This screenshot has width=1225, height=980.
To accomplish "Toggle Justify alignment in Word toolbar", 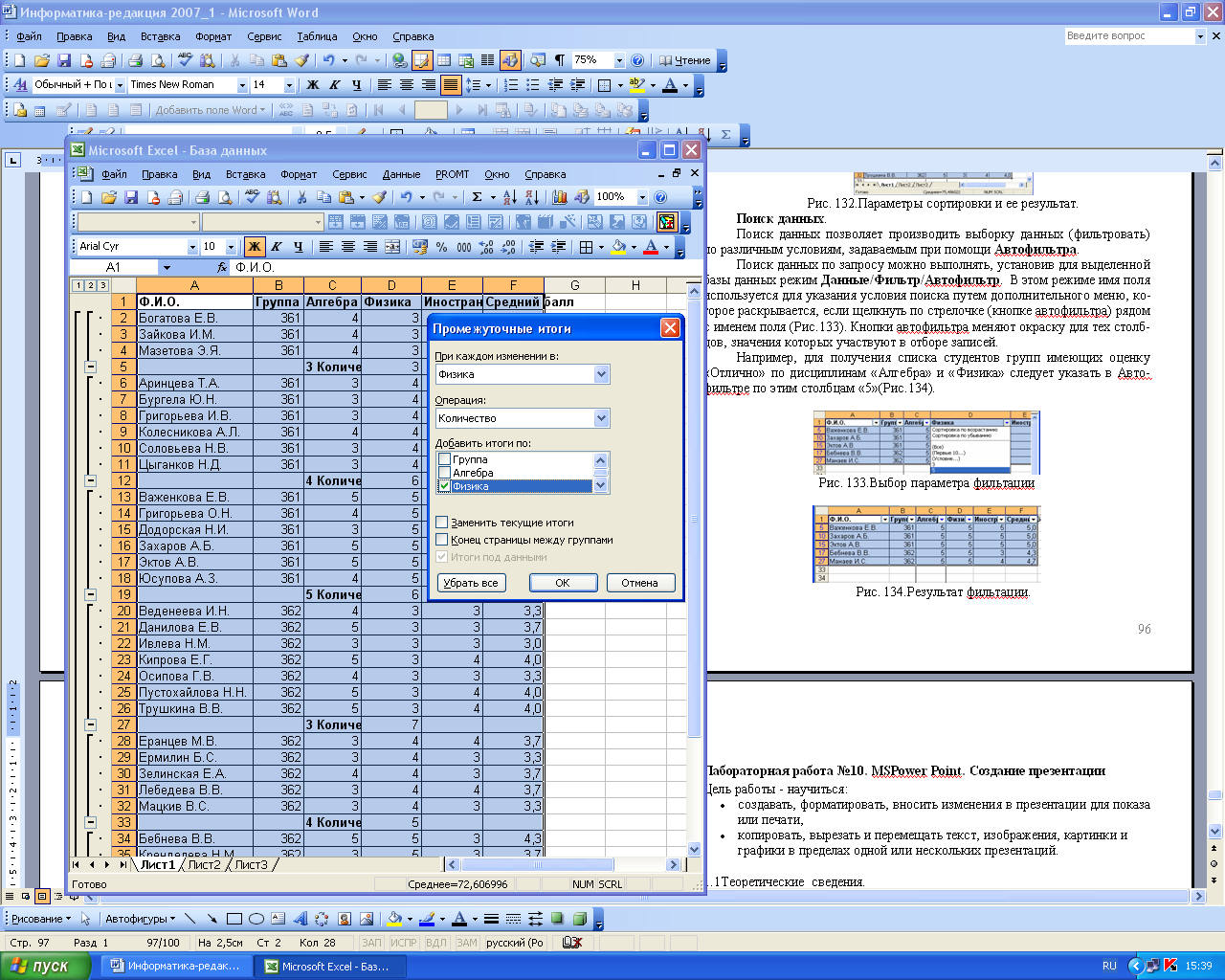I will coord(451,85).
